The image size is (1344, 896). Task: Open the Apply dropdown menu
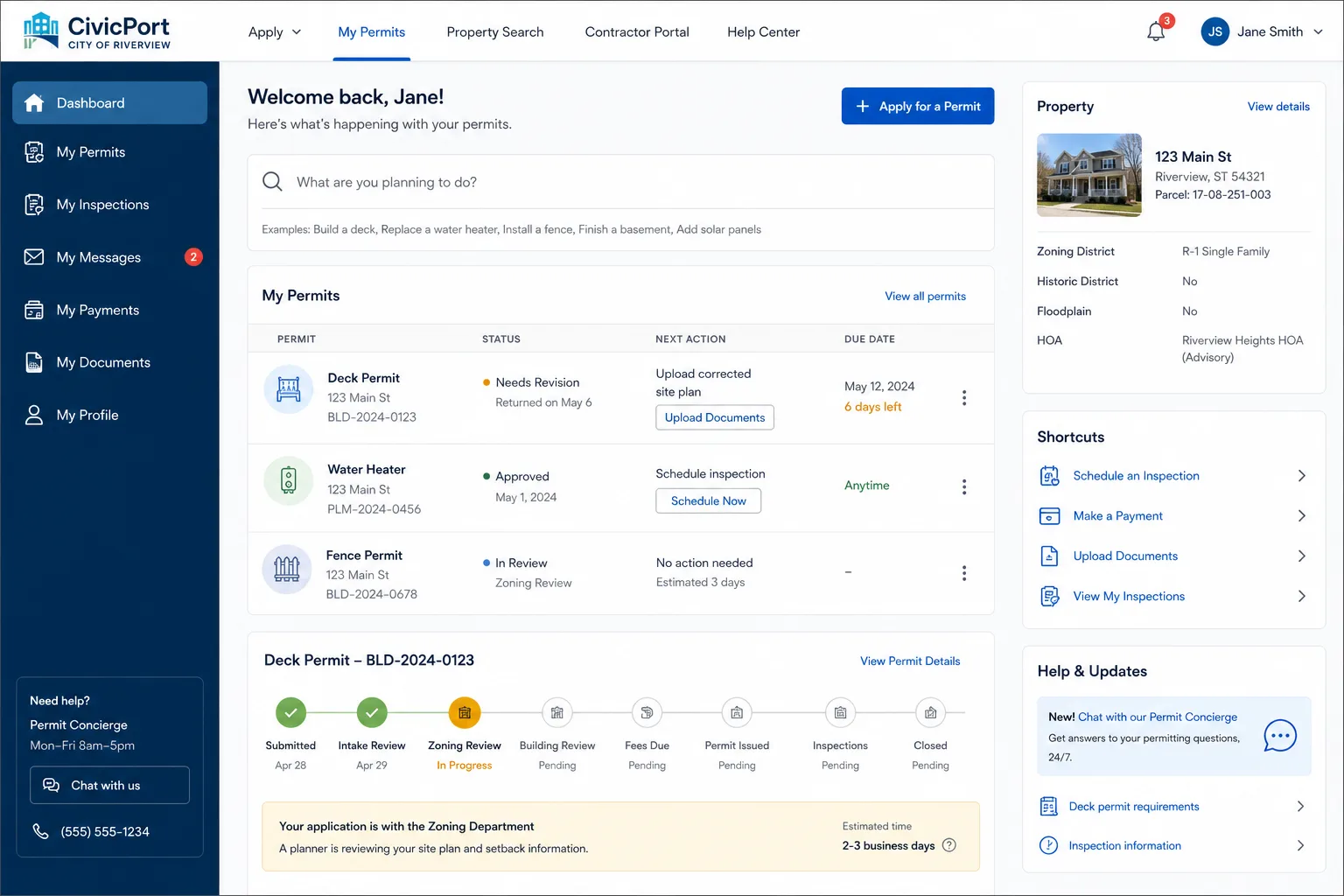pyautogui.click(x=274, y=31)
